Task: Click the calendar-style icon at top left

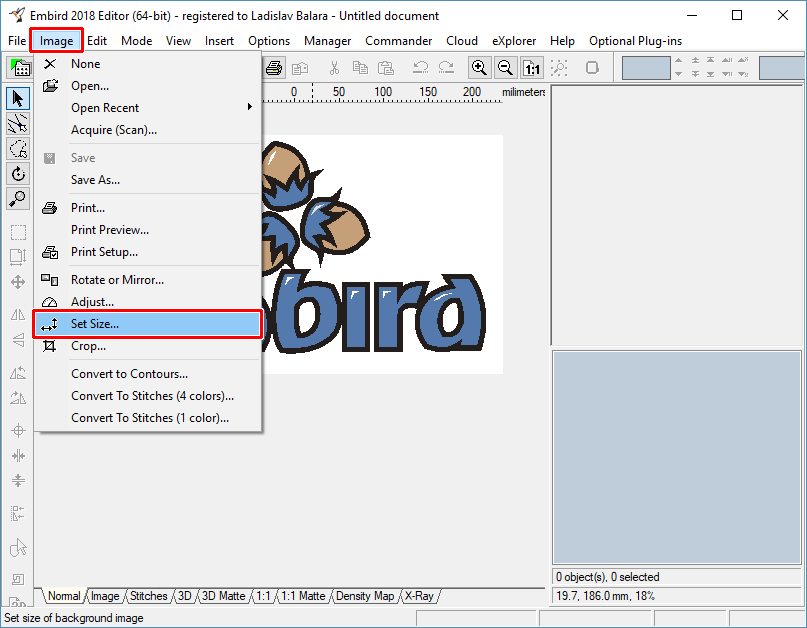Action: click(x=20, y=67)
